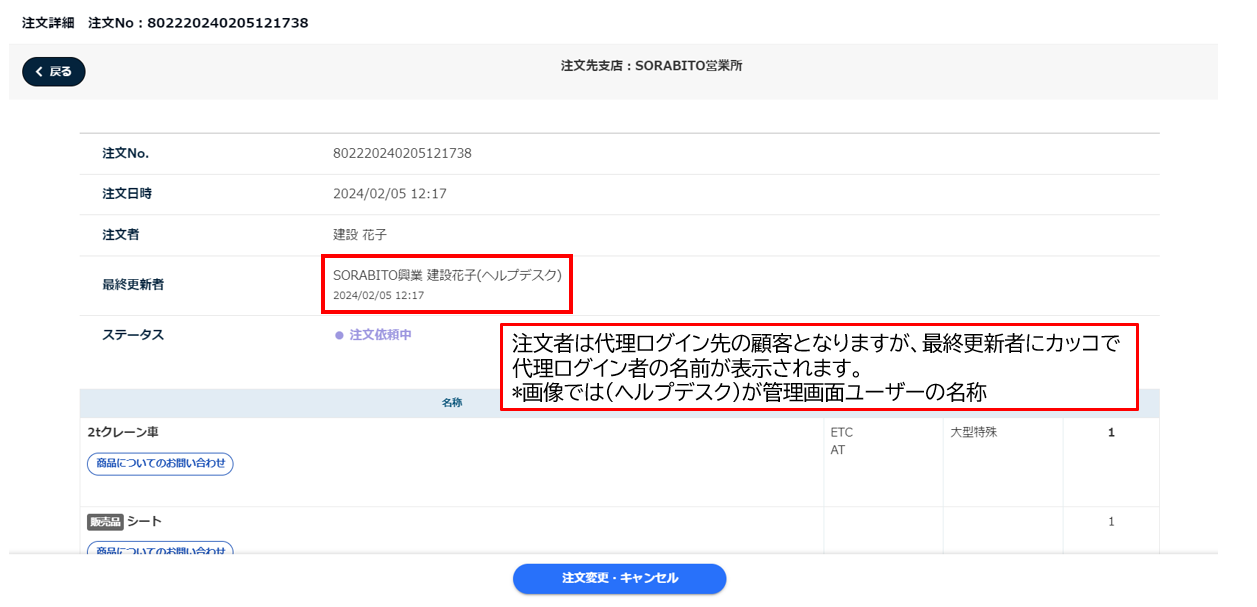Click the シート product name

[144, 521]
